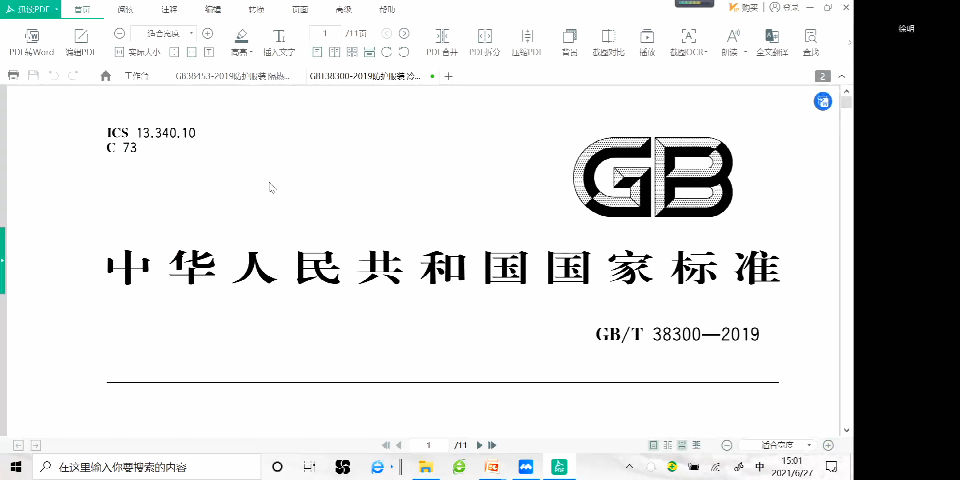This screenshot has height=480, width=960.
Task: Zoom in using status bar plus button
Action: click(828, 445)
